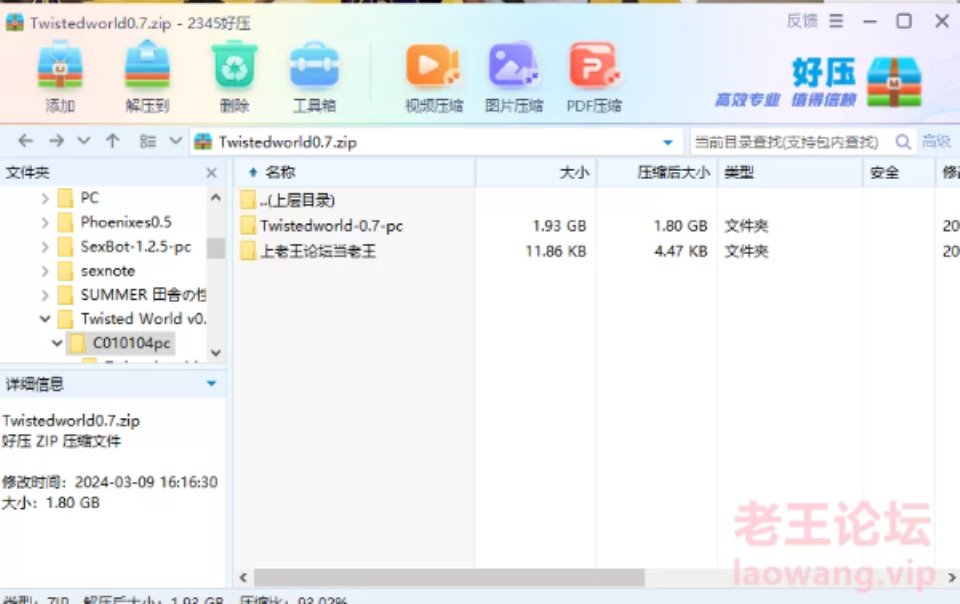Go up one directory level arrow
The height and width of the screenshot is (604, 960).
tap(113, 141)
